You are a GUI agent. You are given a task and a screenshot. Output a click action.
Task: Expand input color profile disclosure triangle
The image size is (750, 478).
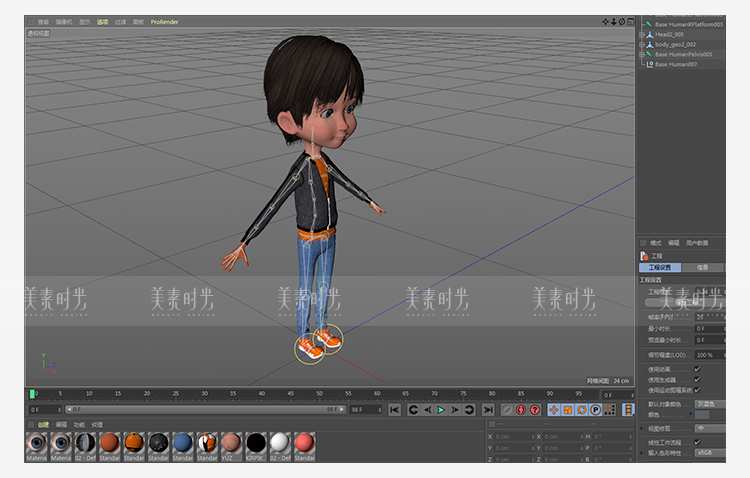642,453
